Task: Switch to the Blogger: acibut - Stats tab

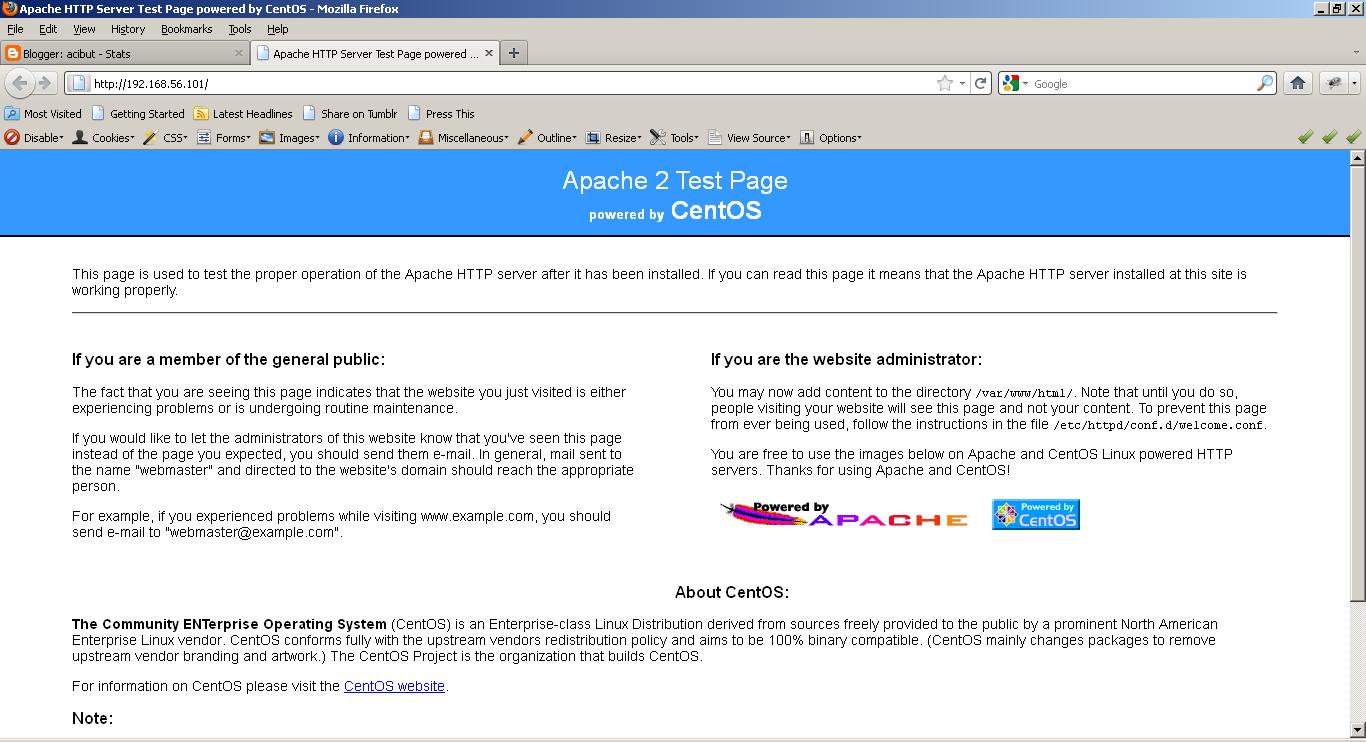Action: pos(125,53)
